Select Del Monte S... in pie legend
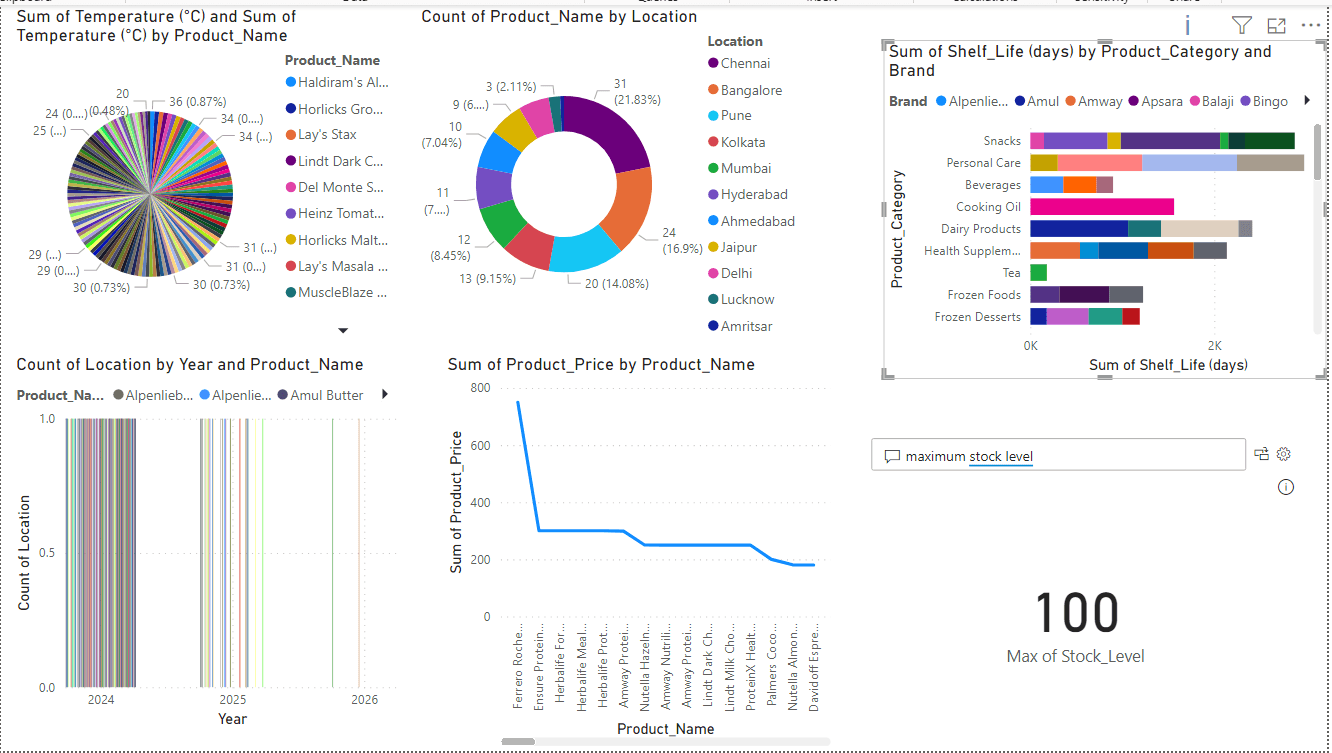The image size is (1332, 753). (x=335, y=187)
